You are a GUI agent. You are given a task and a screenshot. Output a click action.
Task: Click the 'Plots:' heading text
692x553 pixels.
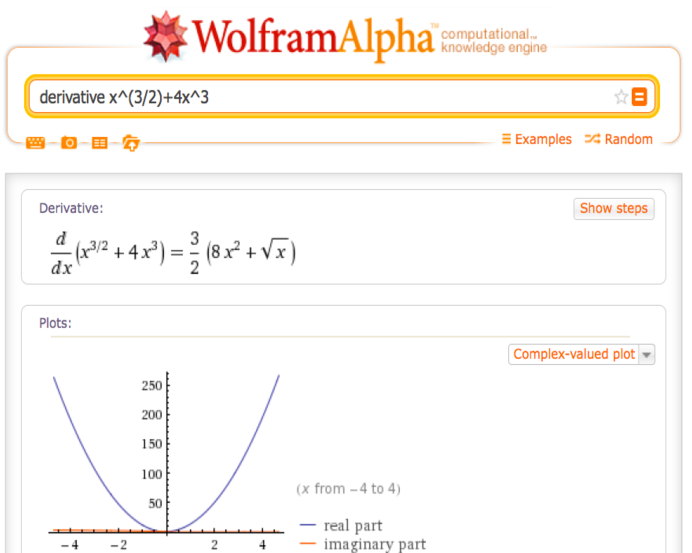(x=55, y=323)
